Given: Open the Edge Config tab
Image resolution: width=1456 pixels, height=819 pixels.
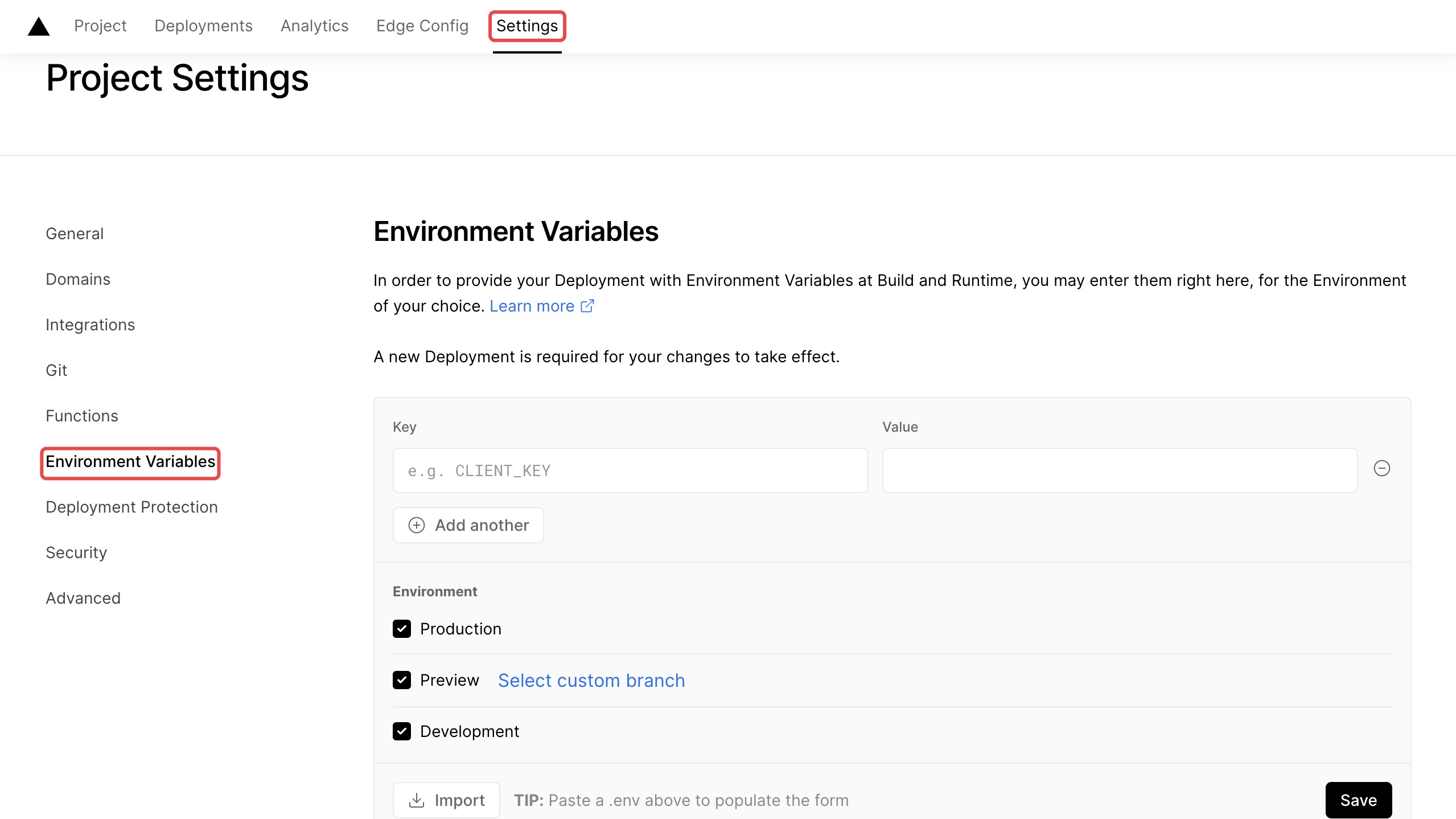Looking at the screenshot, I should tap(422, 26).
